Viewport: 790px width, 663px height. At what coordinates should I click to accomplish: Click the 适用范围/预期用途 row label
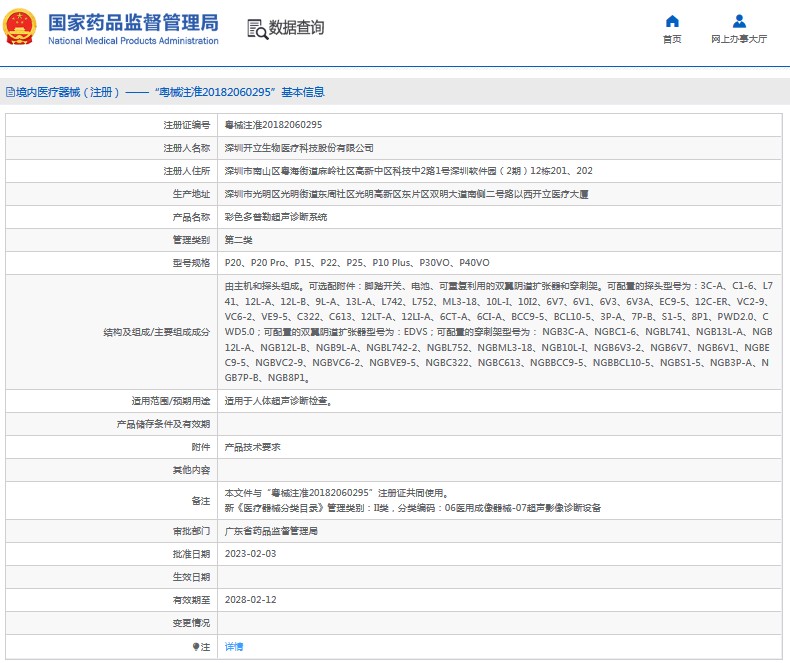pos(171,401)
